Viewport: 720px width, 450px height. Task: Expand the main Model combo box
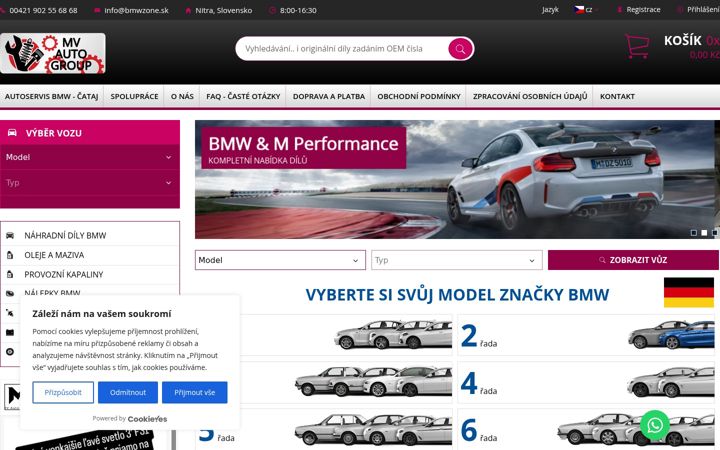[x=280, y=260]
